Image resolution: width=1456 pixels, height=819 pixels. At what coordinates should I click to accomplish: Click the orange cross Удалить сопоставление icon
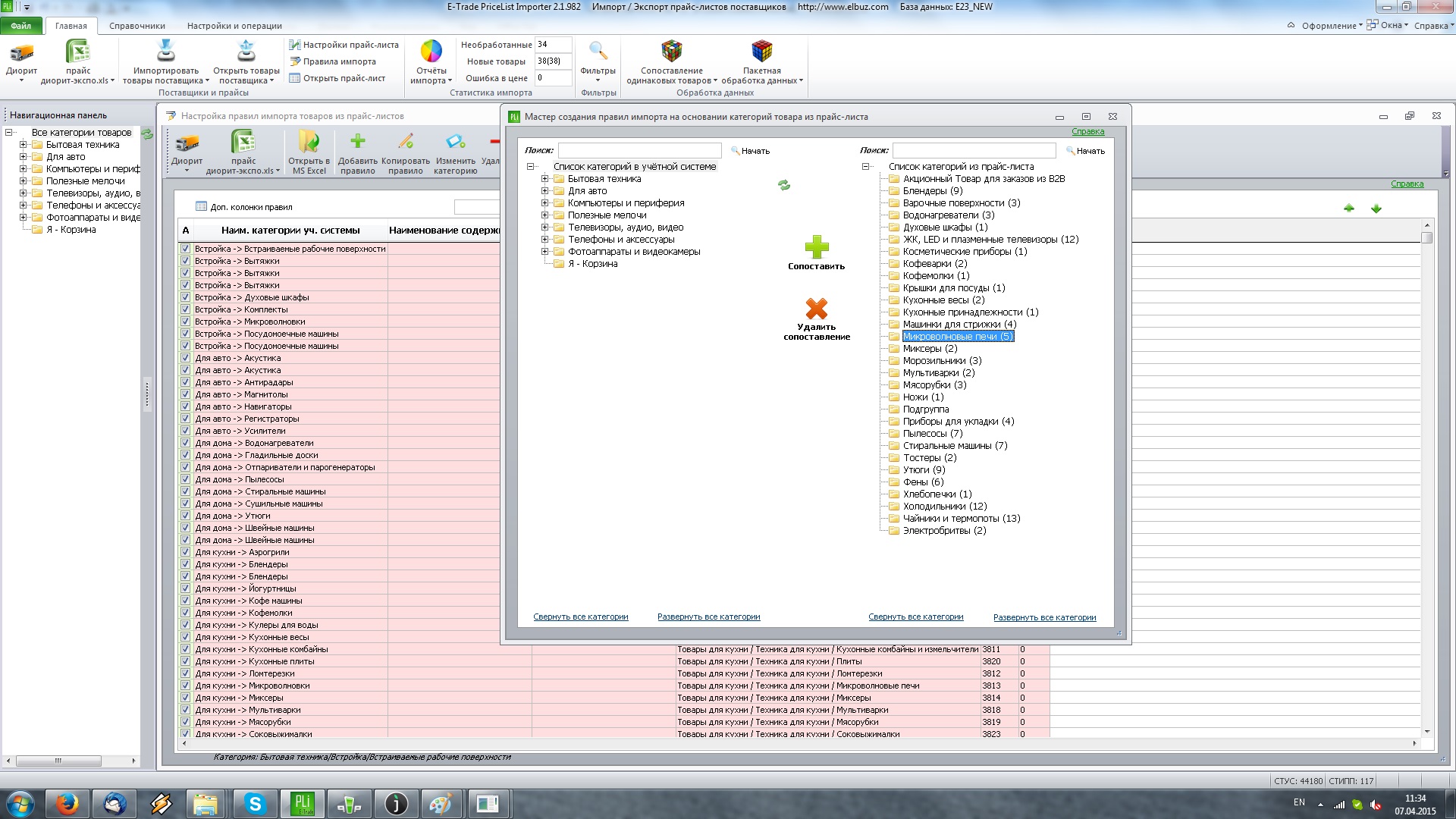tap(817, 309)
